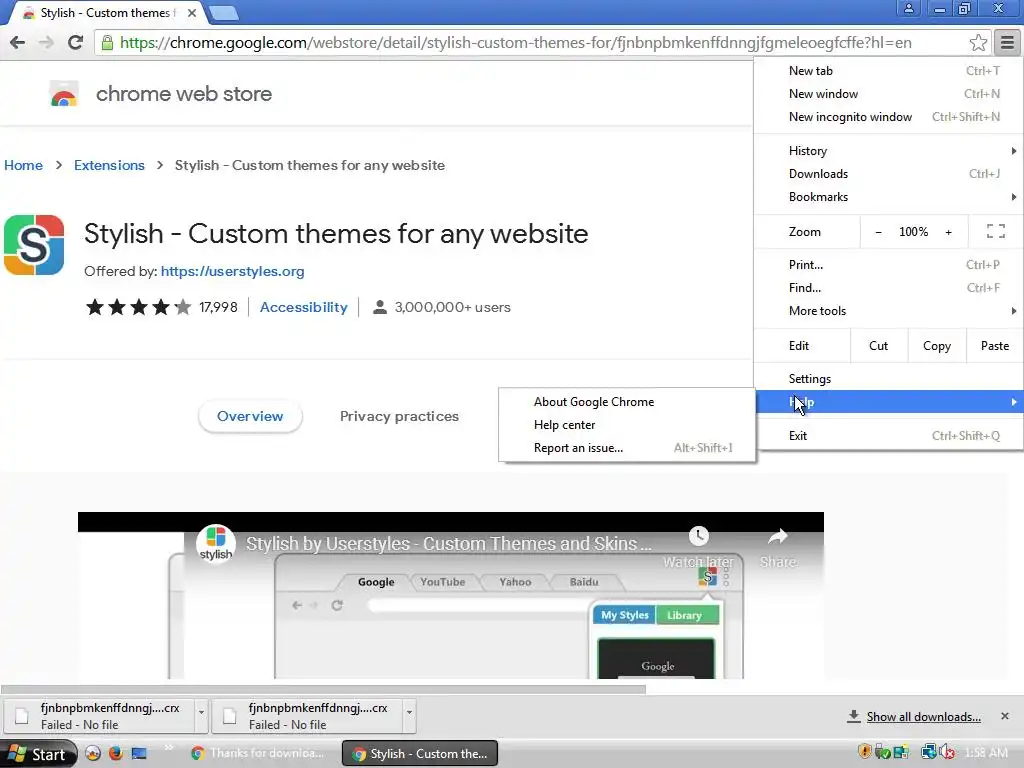Click the Share arrow on the video
Viewport: 1024px width, 768px height.
click(777, 537)
